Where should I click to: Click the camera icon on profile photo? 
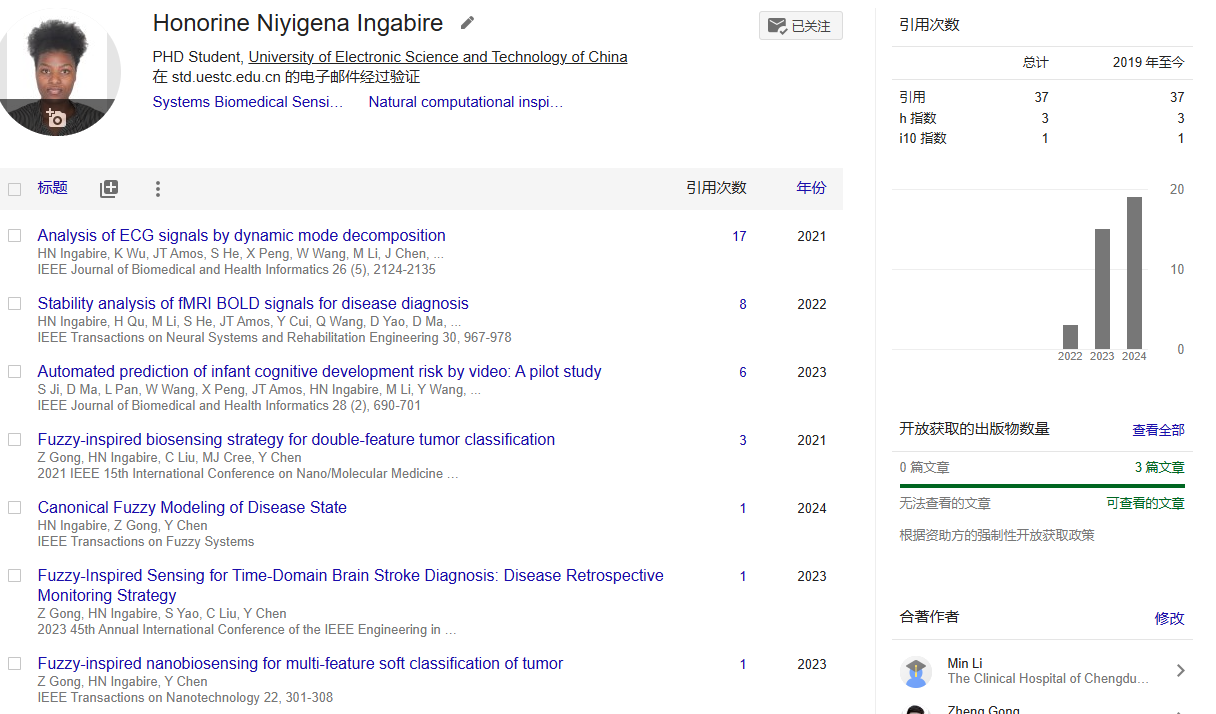click(56, 118)
